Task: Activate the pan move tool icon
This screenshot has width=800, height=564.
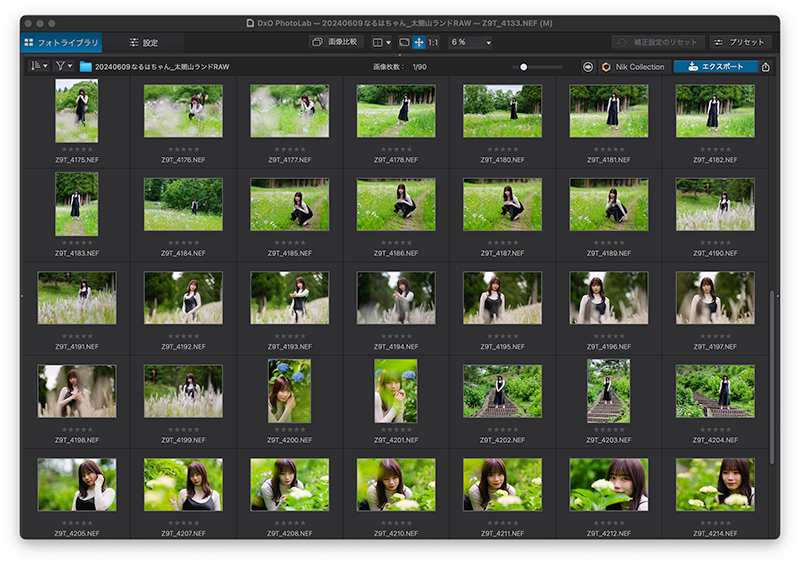Action: (419, 42)
